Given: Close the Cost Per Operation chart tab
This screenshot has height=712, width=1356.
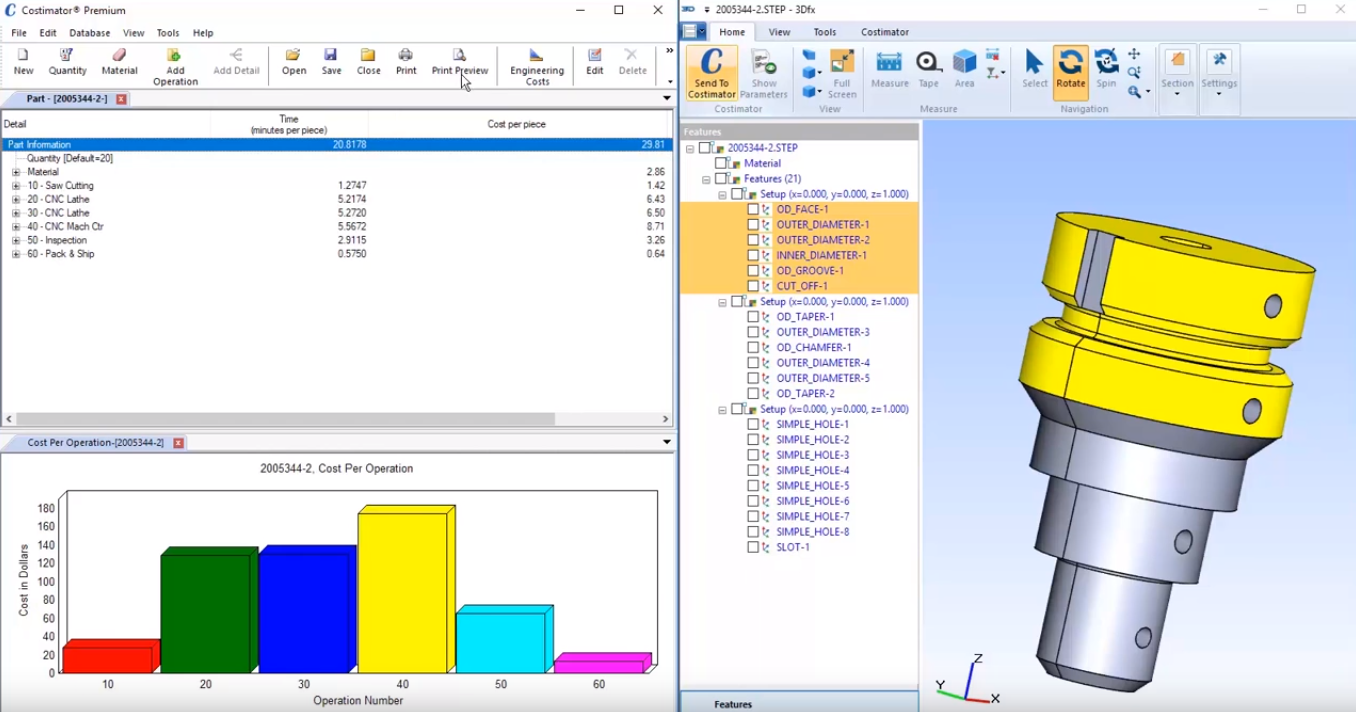Looking at the screenshot, I should point(178,442).
